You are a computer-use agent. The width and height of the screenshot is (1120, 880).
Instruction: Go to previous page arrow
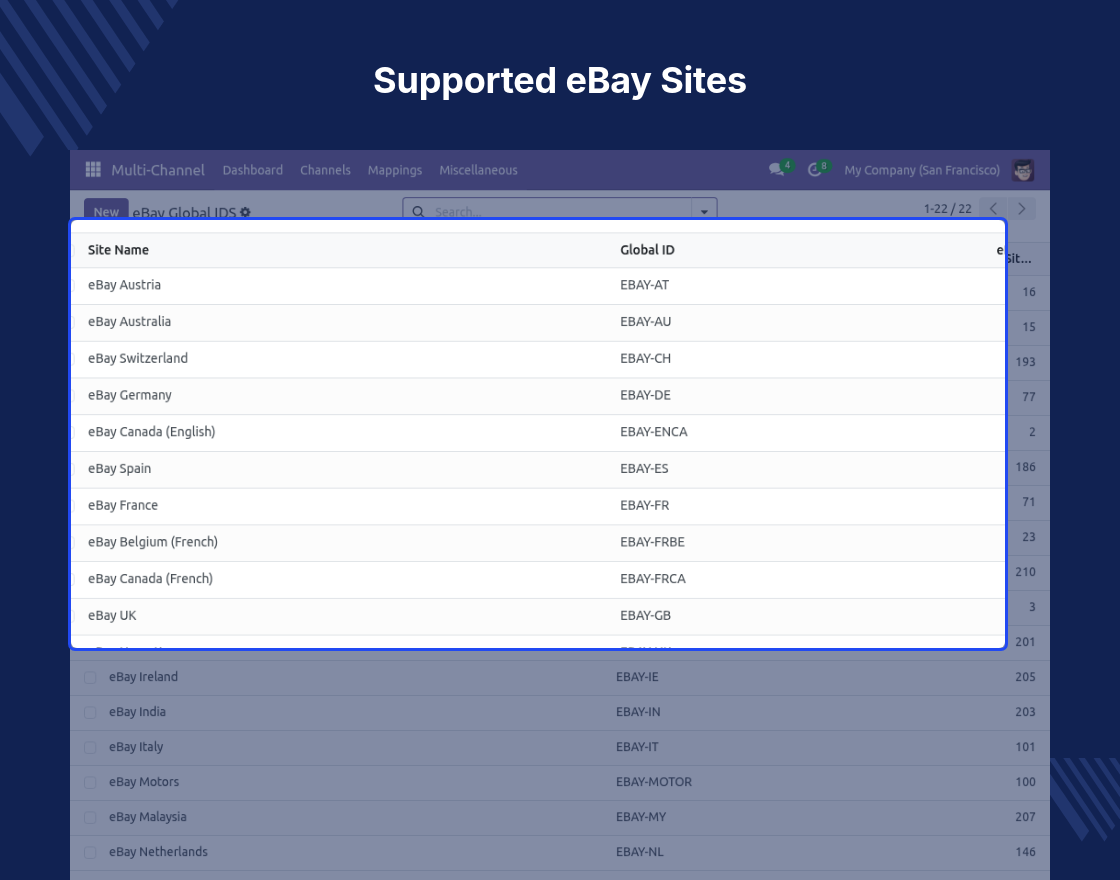click(x=993, y=209)
